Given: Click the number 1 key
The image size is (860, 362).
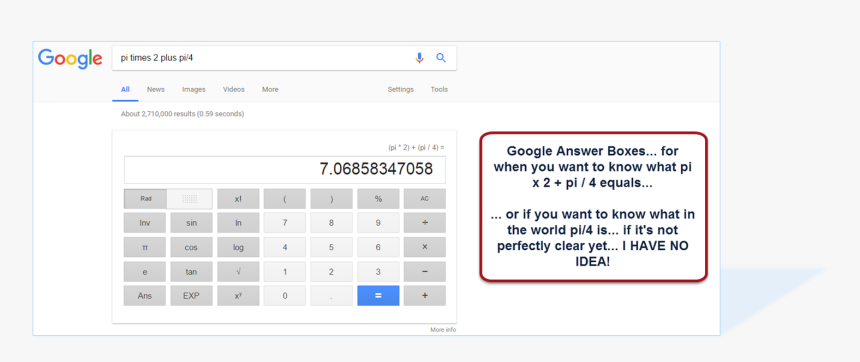Looking at the screenshot, I should click(285, 272).
